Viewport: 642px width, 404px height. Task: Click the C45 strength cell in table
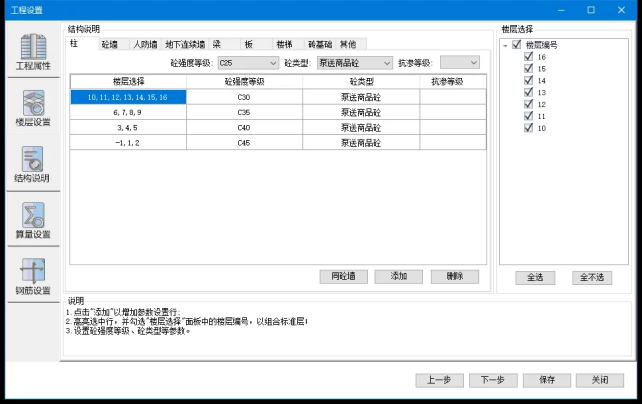[244, 143]
